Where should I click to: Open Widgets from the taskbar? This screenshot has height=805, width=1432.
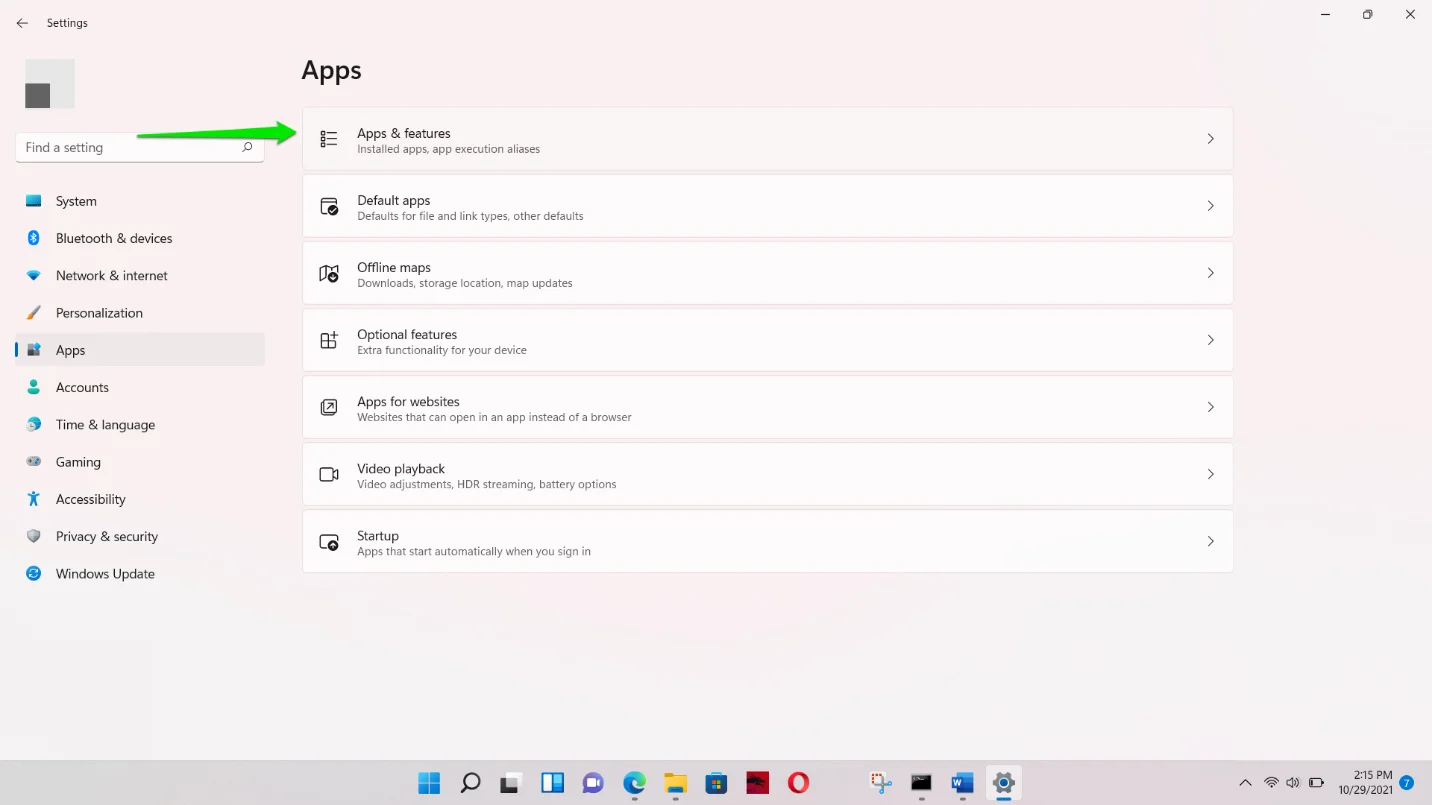553,782
